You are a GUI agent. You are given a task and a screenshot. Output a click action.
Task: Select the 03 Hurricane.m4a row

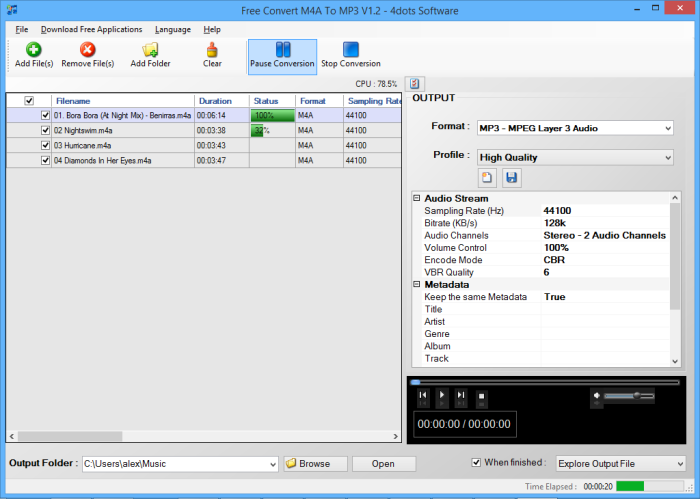(x=204, y=146)
